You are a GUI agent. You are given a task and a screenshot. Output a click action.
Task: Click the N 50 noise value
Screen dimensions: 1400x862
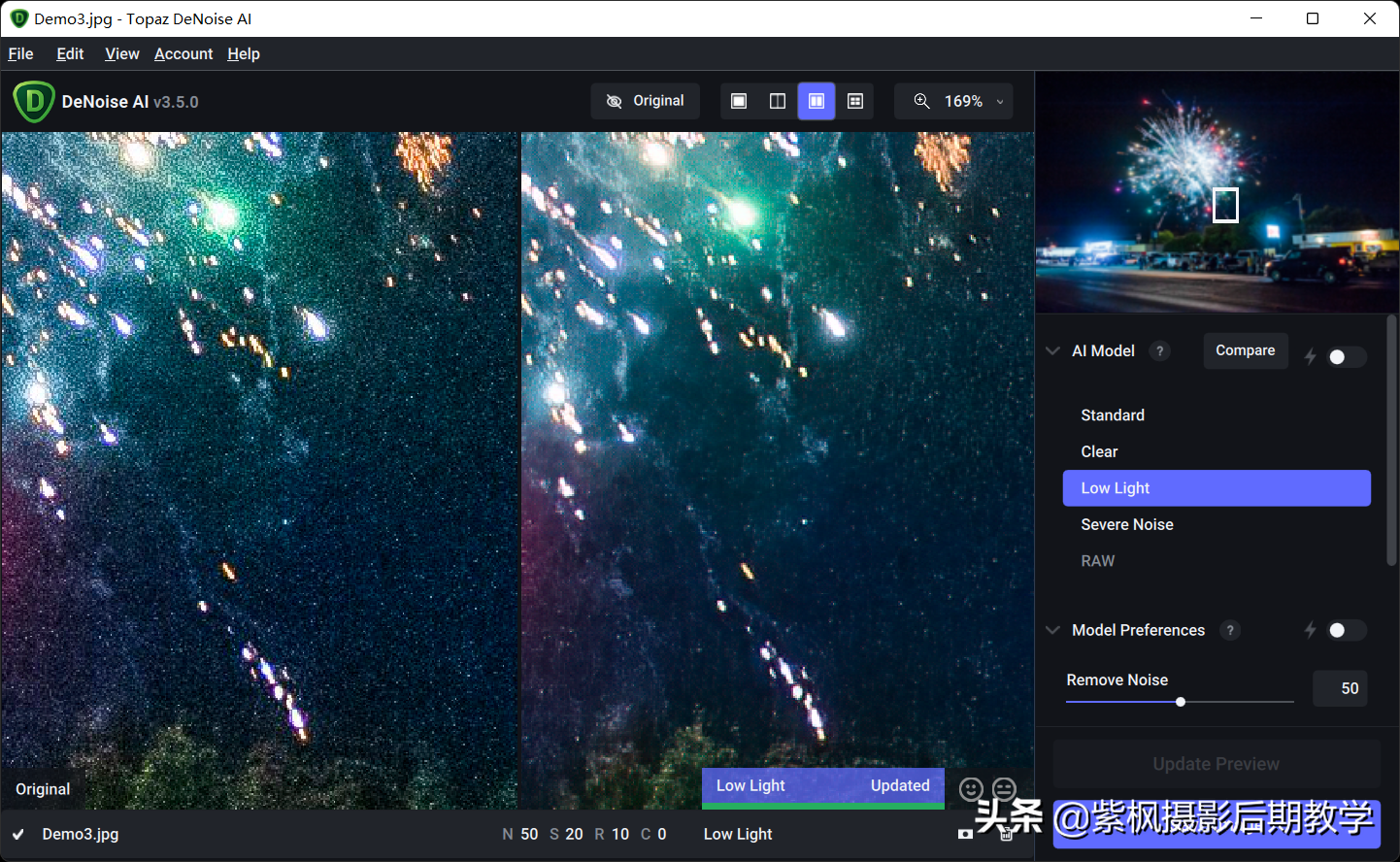520,834
